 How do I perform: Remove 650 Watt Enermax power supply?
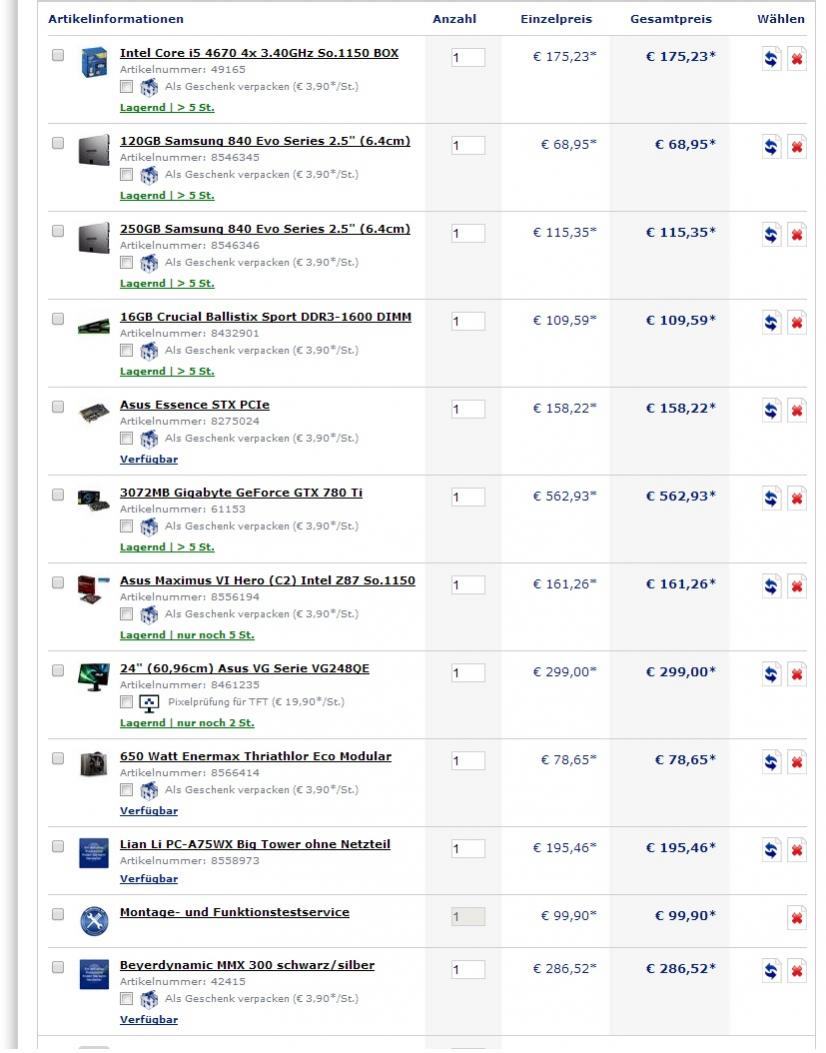797,762
